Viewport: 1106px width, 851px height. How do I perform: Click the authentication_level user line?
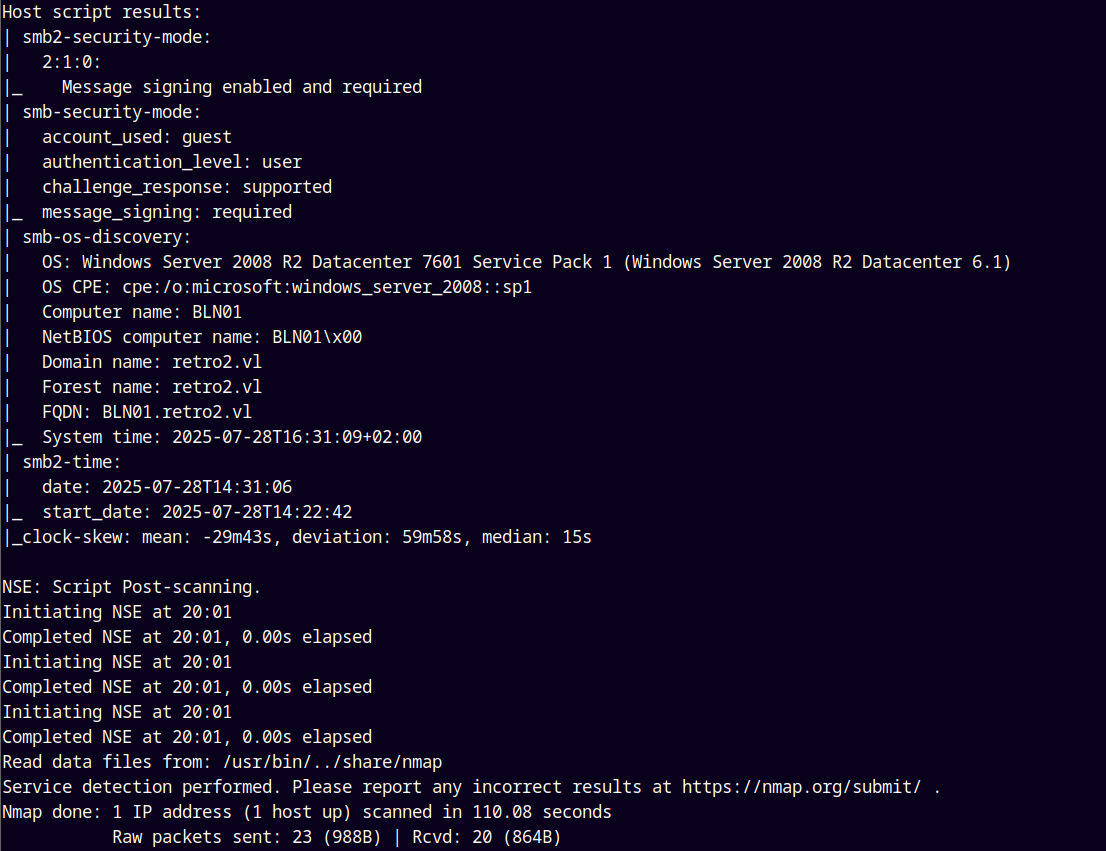pos(172,162)
